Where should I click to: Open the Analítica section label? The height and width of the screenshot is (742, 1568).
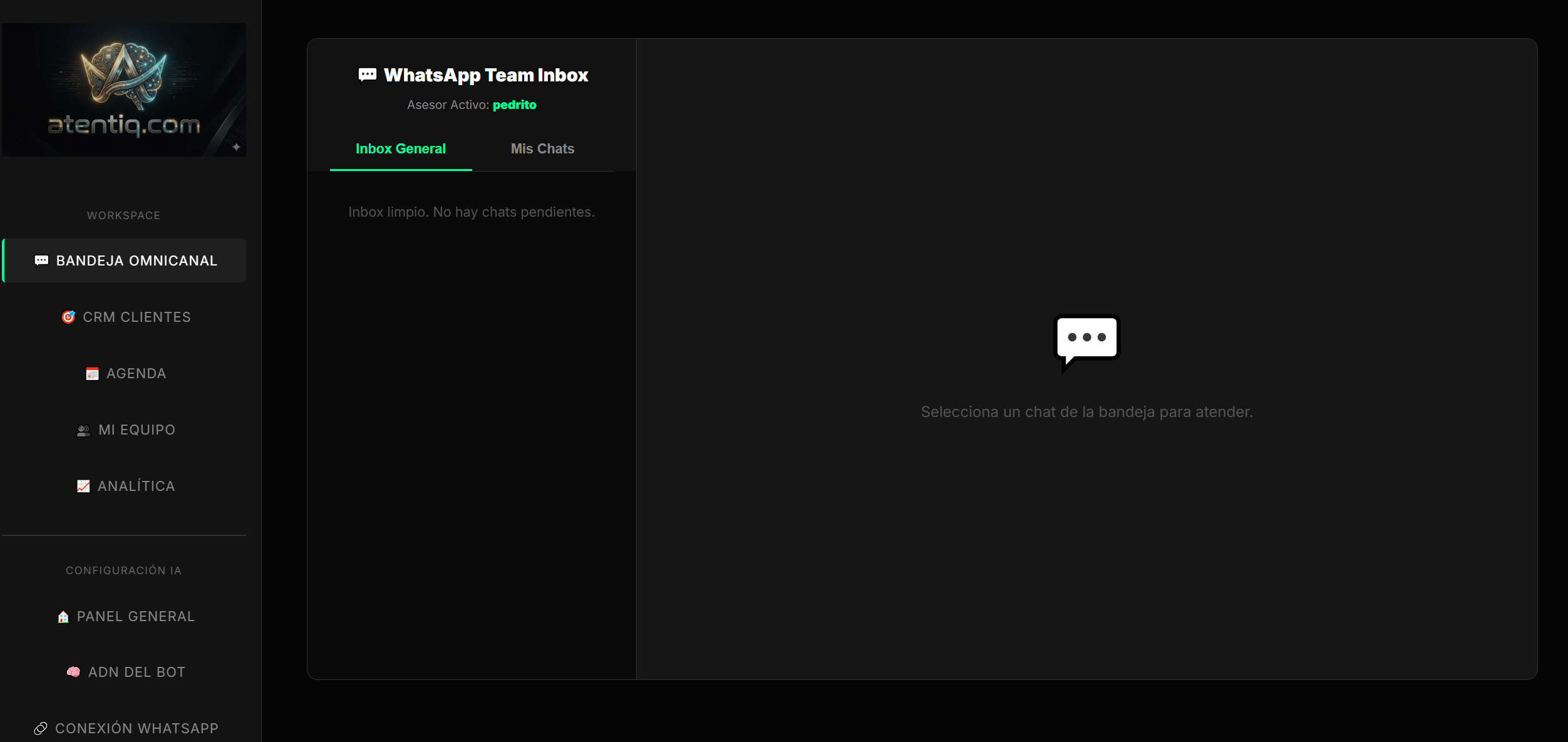(x=136, y=486)
